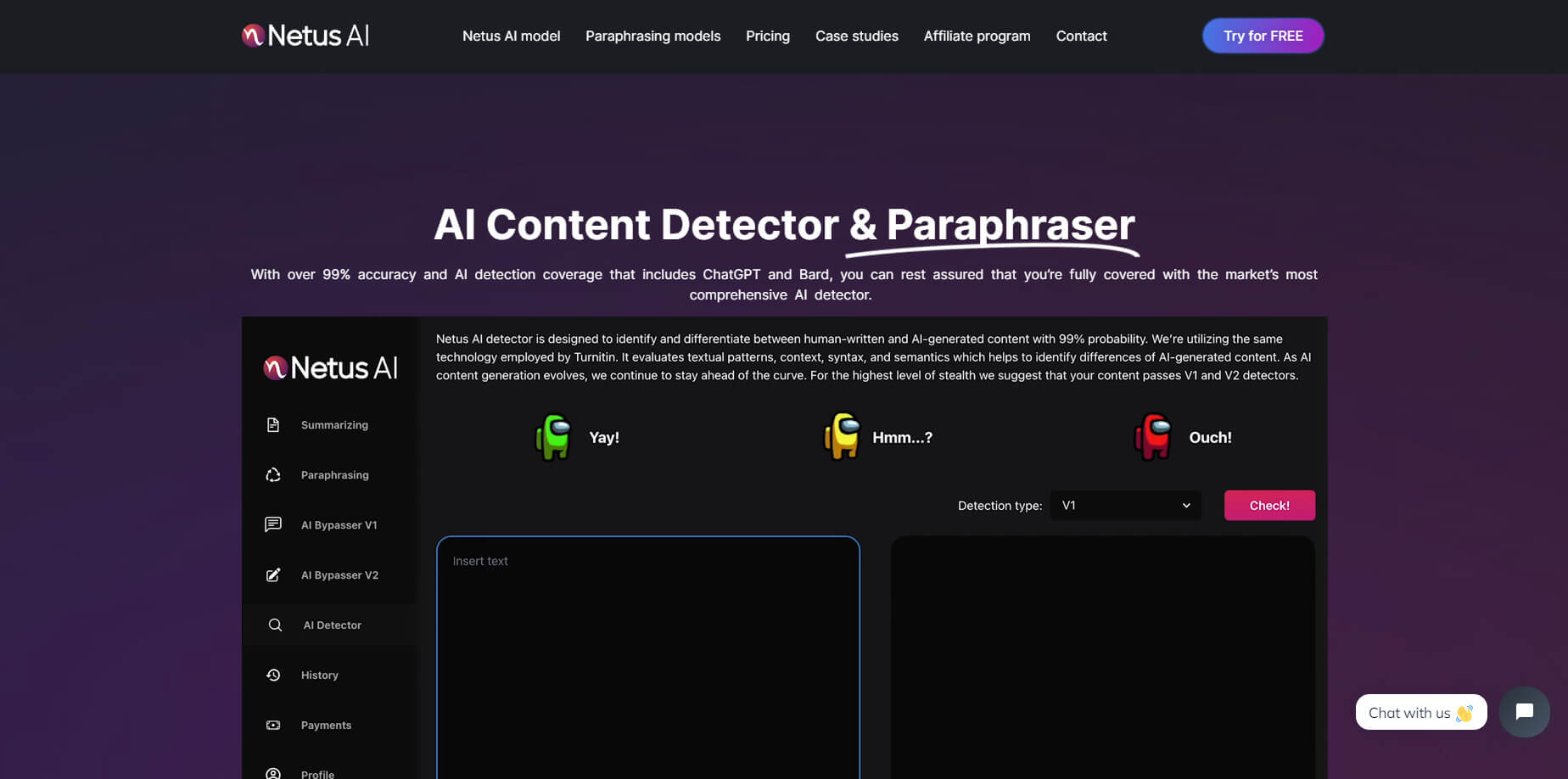Open Netus AI model in the nav
The height and width of the screenshot is (779, 1568).
click(x=511, y=36)
